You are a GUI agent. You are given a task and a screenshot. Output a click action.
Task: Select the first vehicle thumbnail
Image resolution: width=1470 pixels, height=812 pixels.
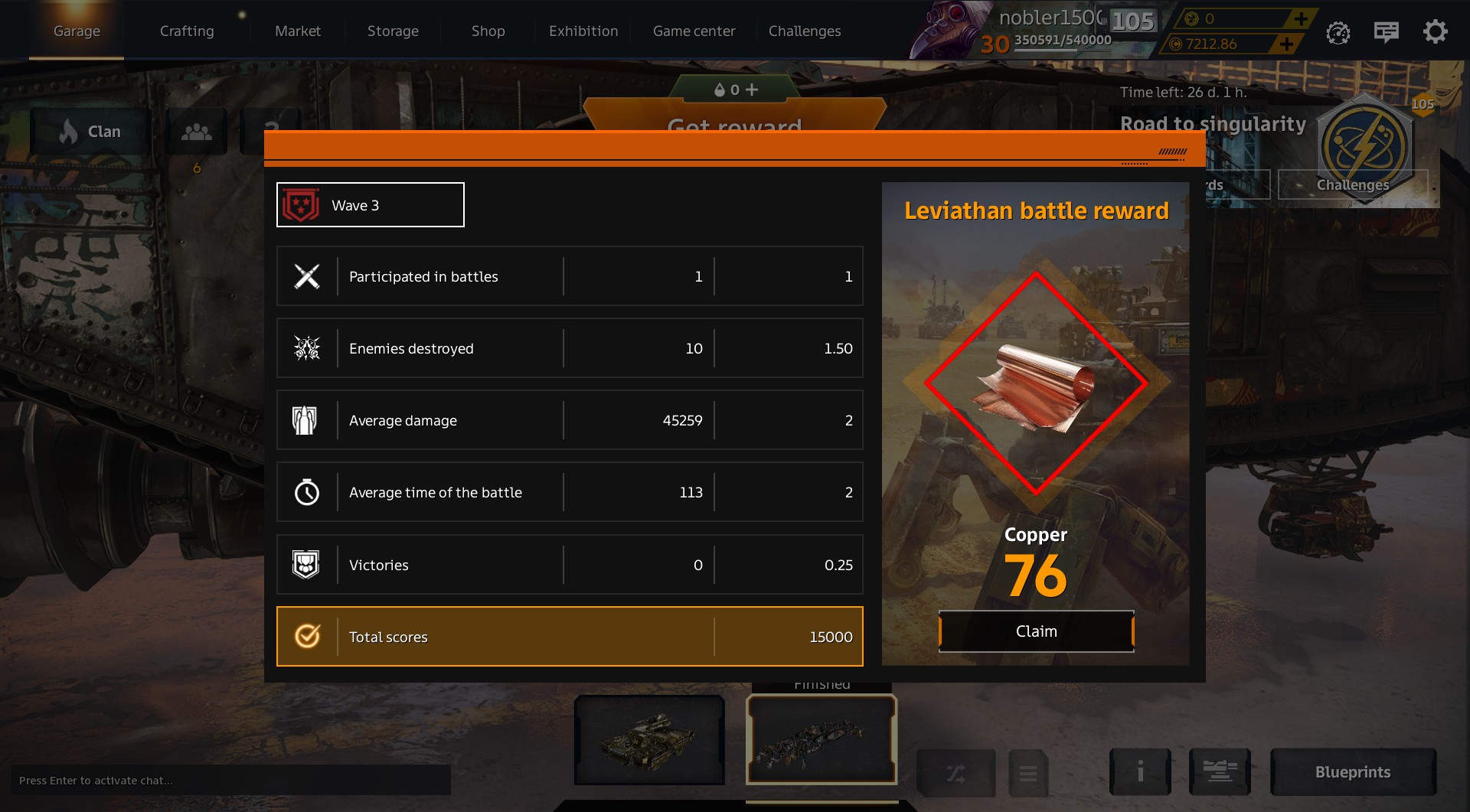[x=649, y=739]
